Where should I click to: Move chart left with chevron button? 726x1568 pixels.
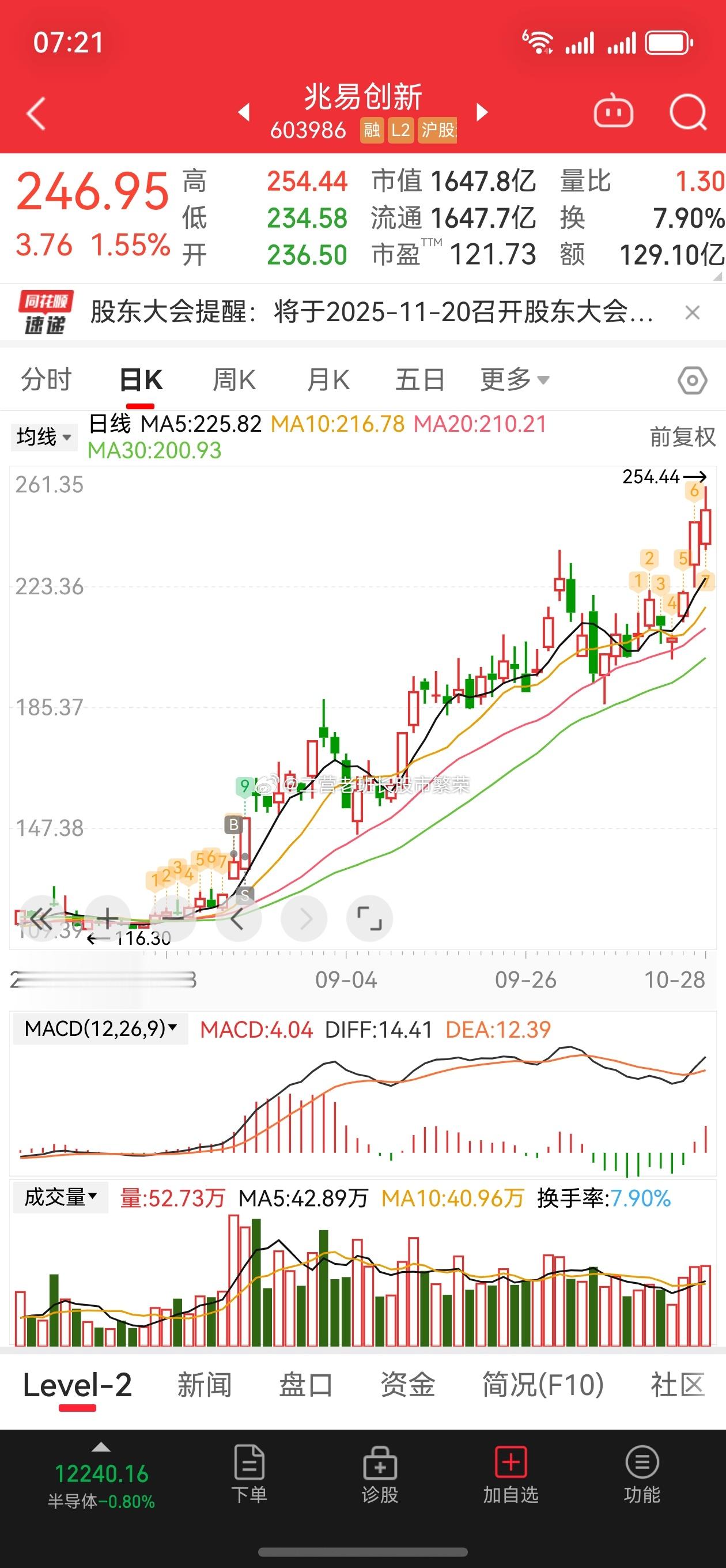(x=238, y=918)
